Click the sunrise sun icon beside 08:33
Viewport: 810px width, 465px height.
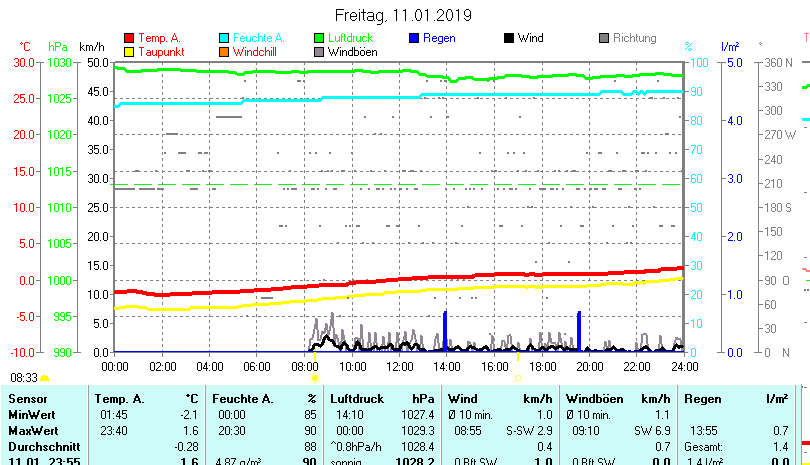45,379
